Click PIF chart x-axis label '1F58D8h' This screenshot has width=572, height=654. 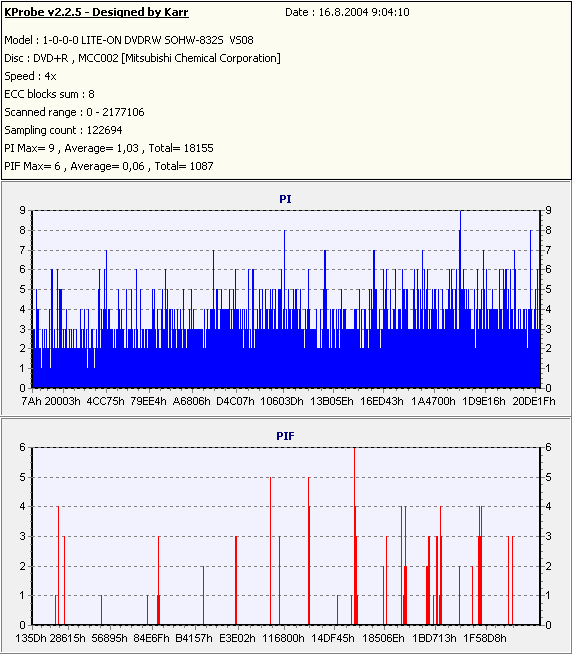point(485,638)
